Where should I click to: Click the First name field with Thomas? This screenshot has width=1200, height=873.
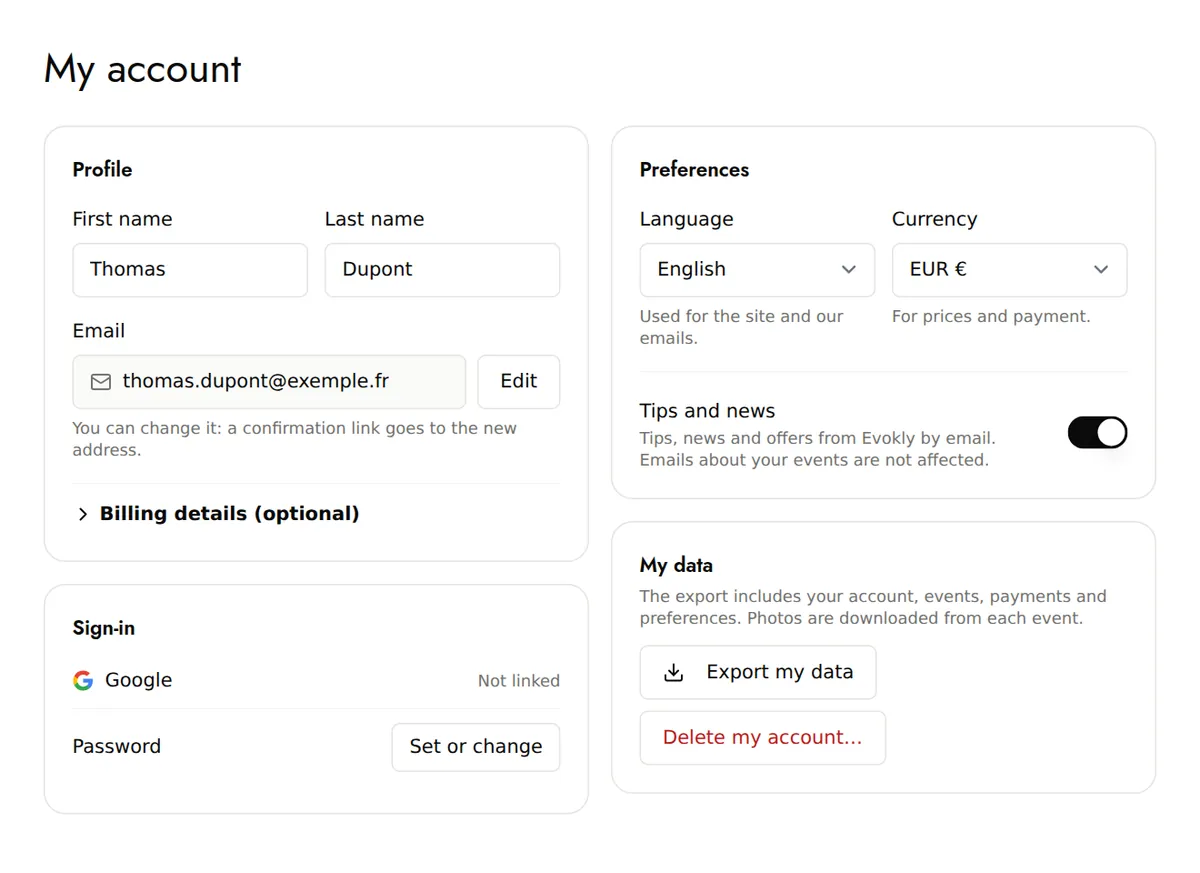tap(190, 270)
